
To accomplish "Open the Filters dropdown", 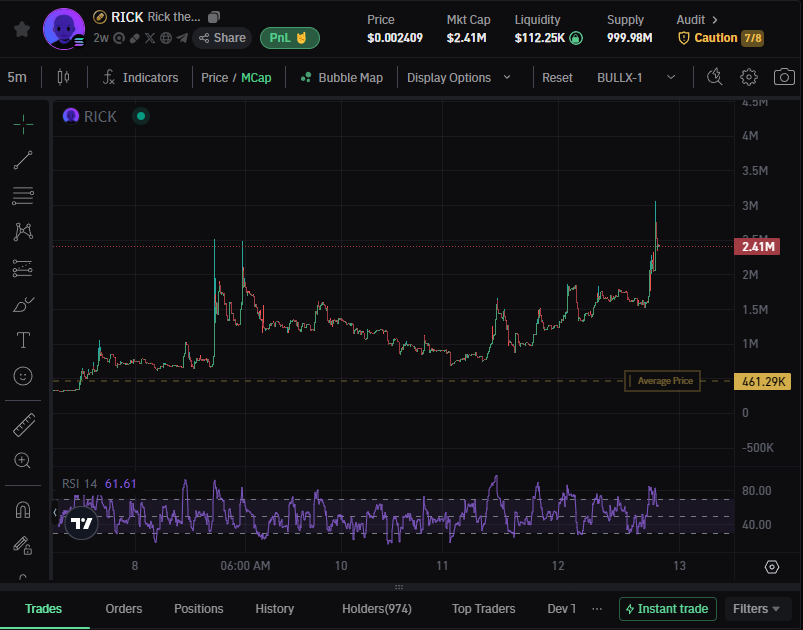I will point(756,608).
